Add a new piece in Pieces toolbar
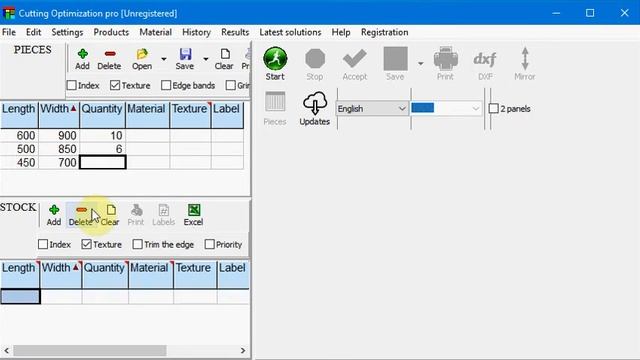Image resolution: width=640 pixels, height=360 pixels. point(82,59)
